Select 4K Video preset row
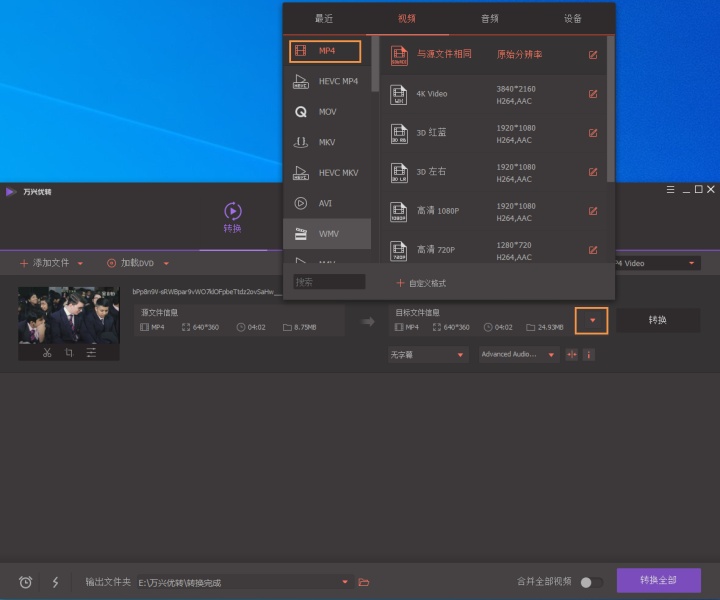720x600 pixels. 494,95
